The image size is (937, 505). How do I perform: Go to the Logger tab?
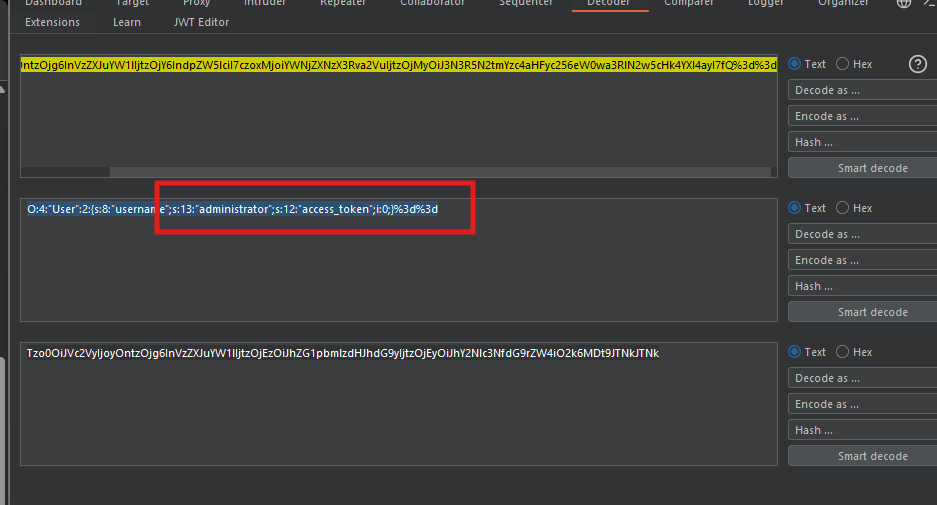pyautogui.click(x=765, y=4)
